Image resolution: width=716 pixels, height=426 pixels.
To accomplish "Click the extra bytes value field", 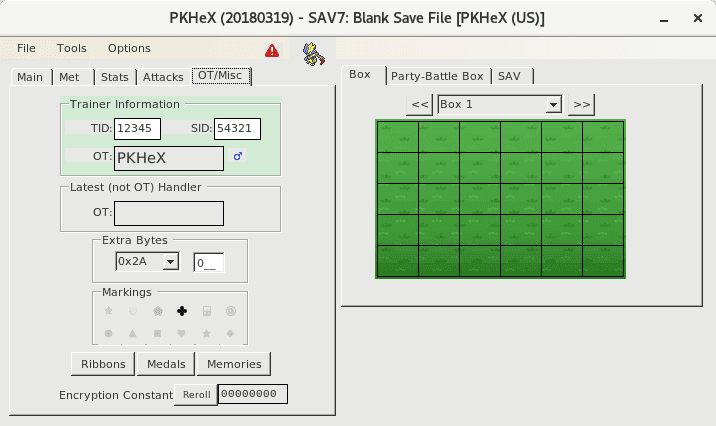I will [x=209, y=263].
